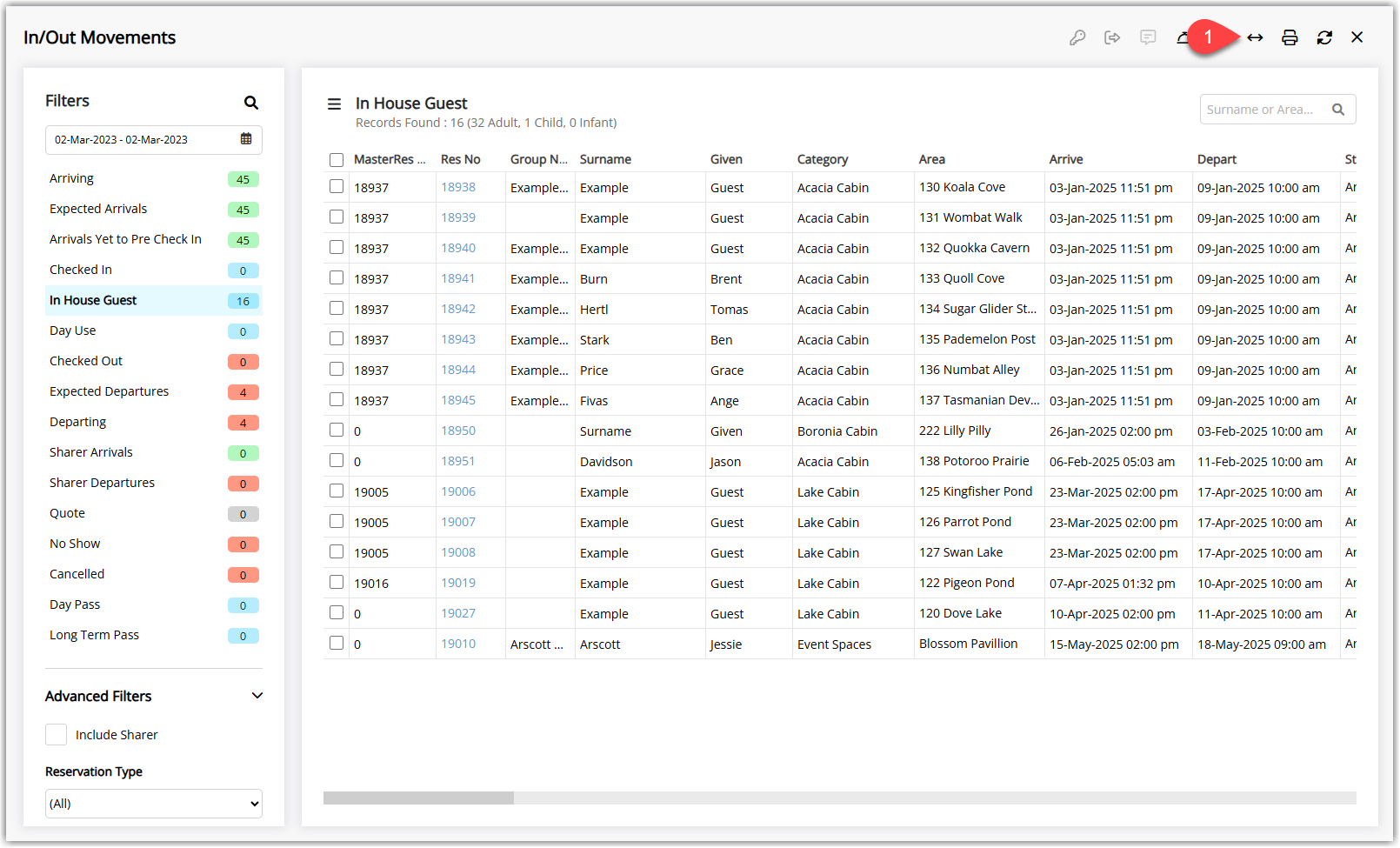1400x848 pixels.
Task: Open reservation link 19027
Action: 458,613
